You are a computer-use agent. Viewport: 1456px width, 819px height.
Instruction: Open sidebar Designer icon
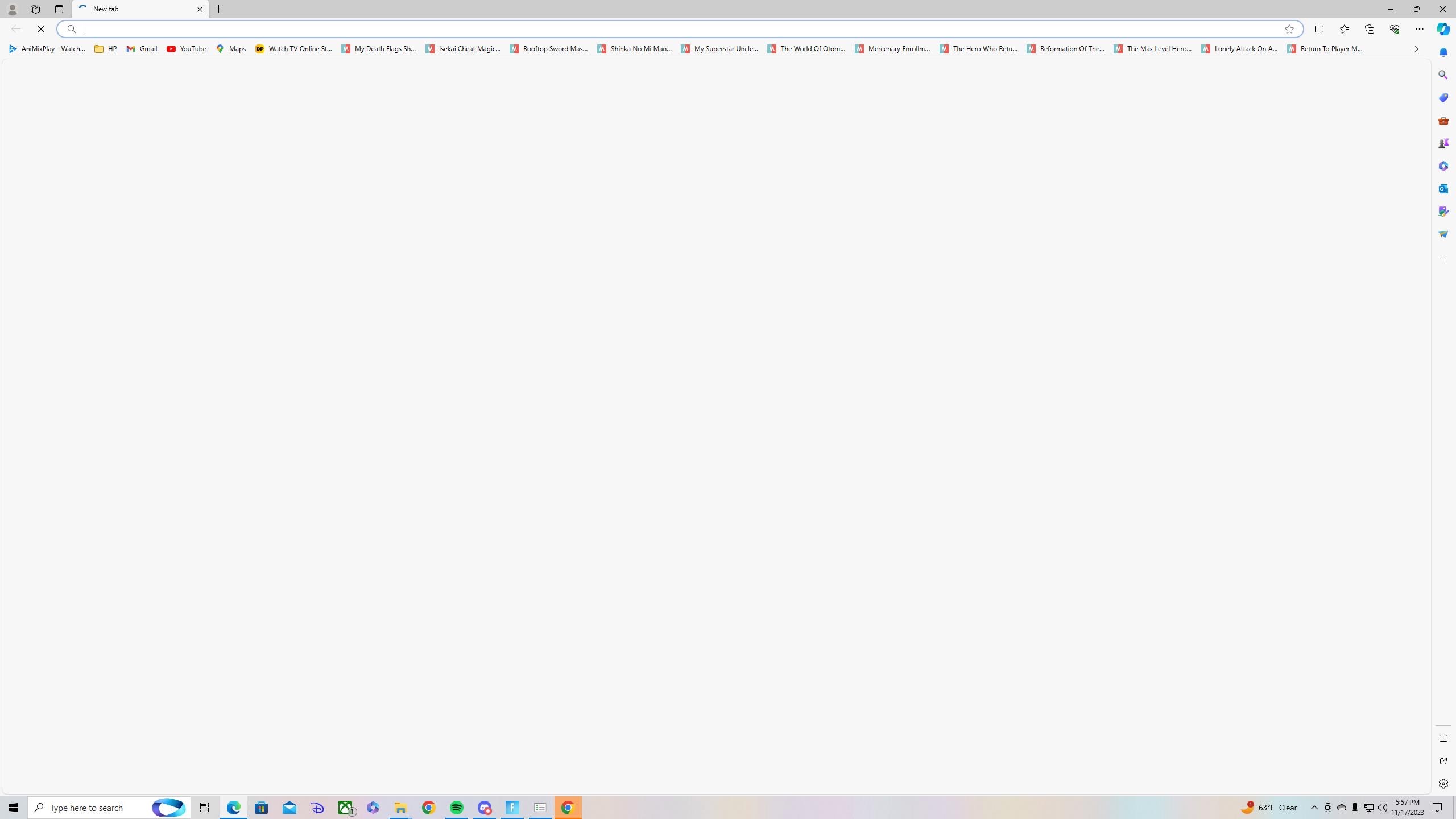(x=1443, y=212)
